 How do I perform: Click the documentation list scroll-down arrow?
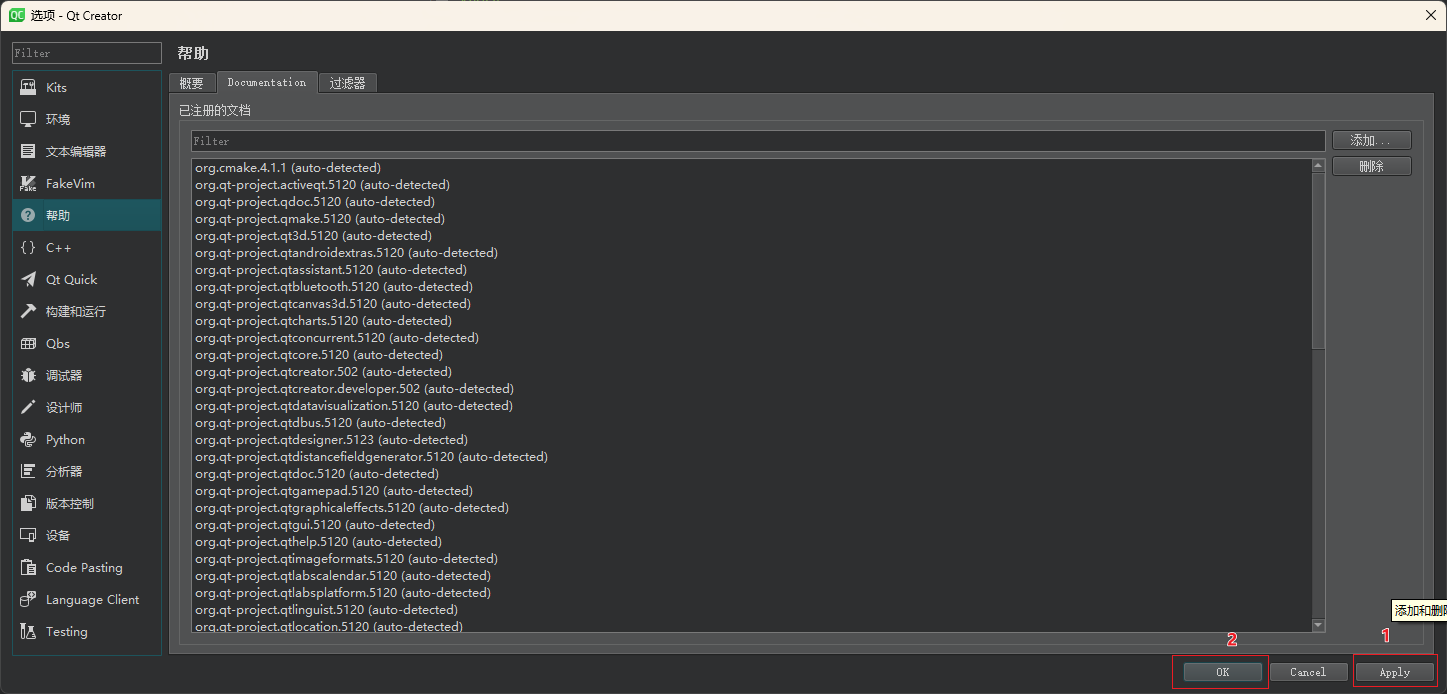1318,625
